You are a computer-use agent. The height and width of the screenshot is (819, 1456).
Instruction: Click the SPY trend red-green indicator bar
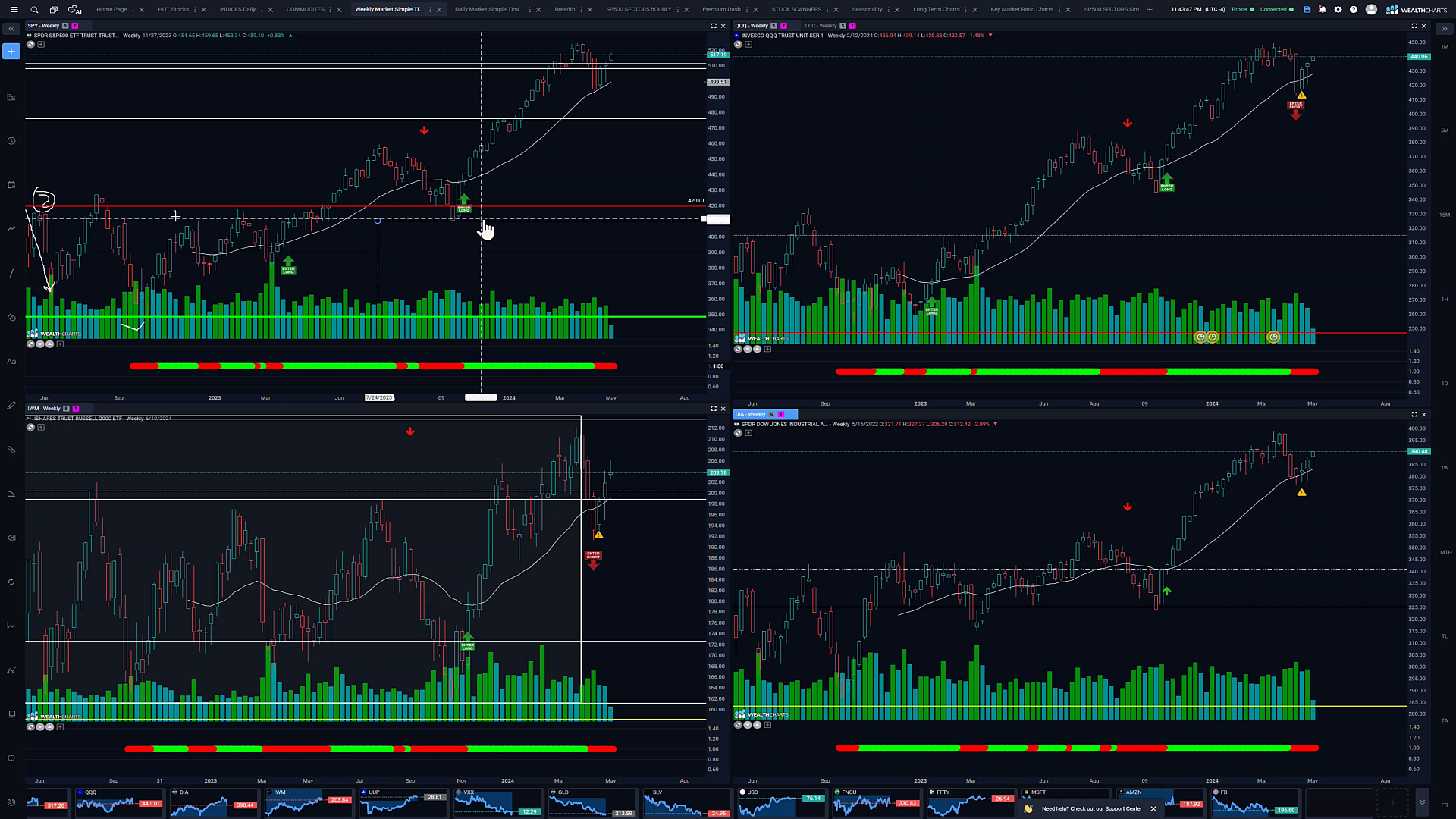373,366
